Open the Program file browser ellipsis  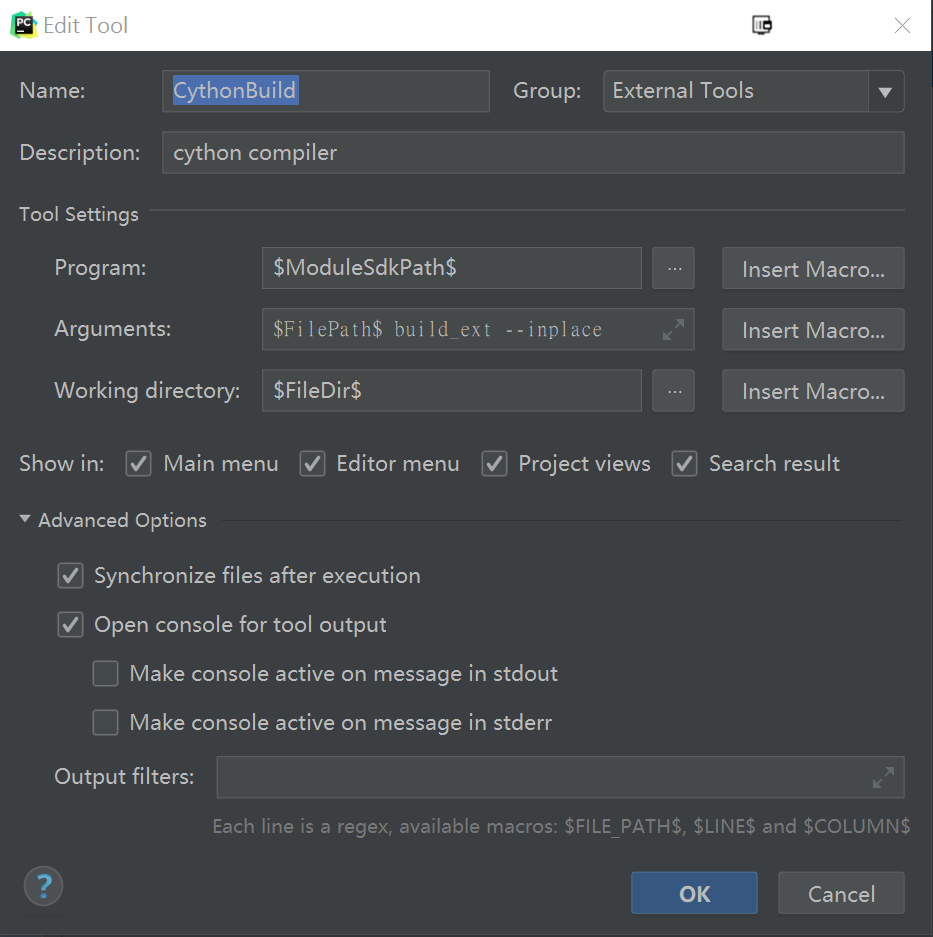pyautogui.click(x=673, y=268)
